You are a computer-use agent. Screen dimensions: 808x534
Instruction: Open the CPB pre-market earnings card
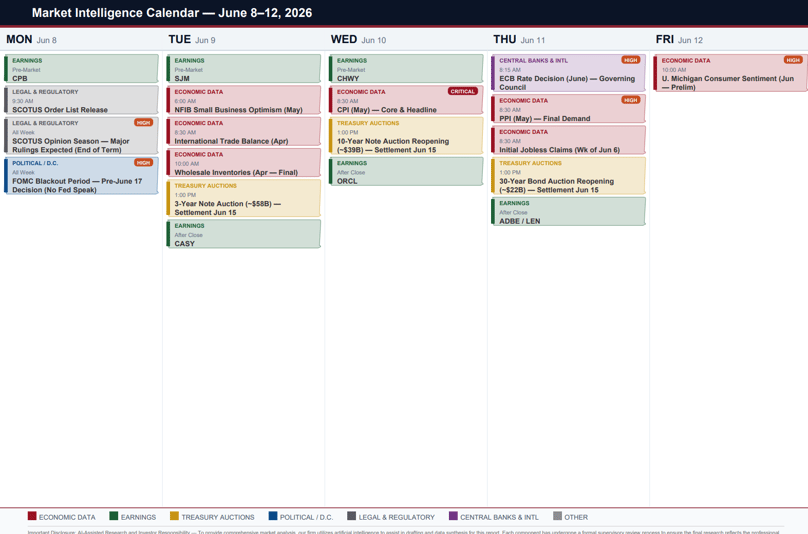pos(81,69)
